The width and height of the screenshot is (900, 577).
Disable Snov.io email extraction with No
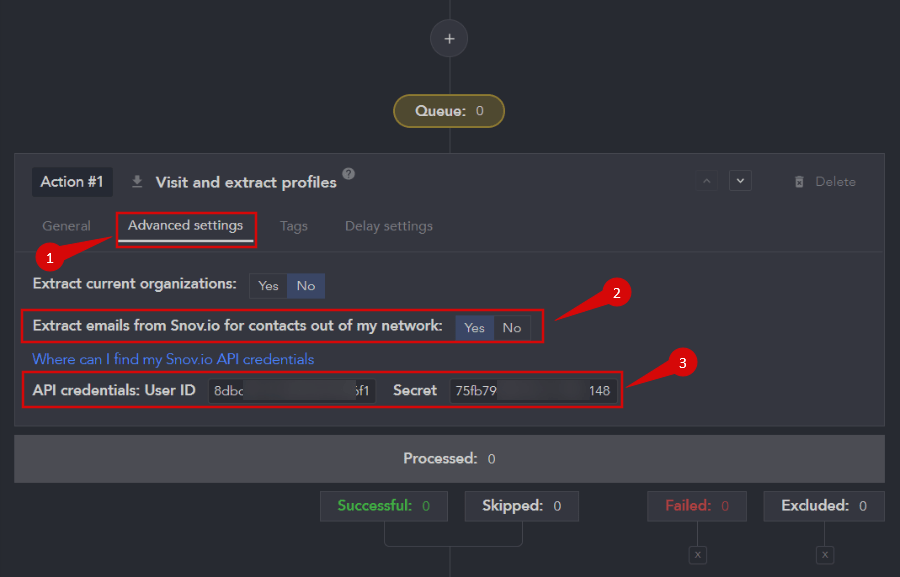coord(512,328)
